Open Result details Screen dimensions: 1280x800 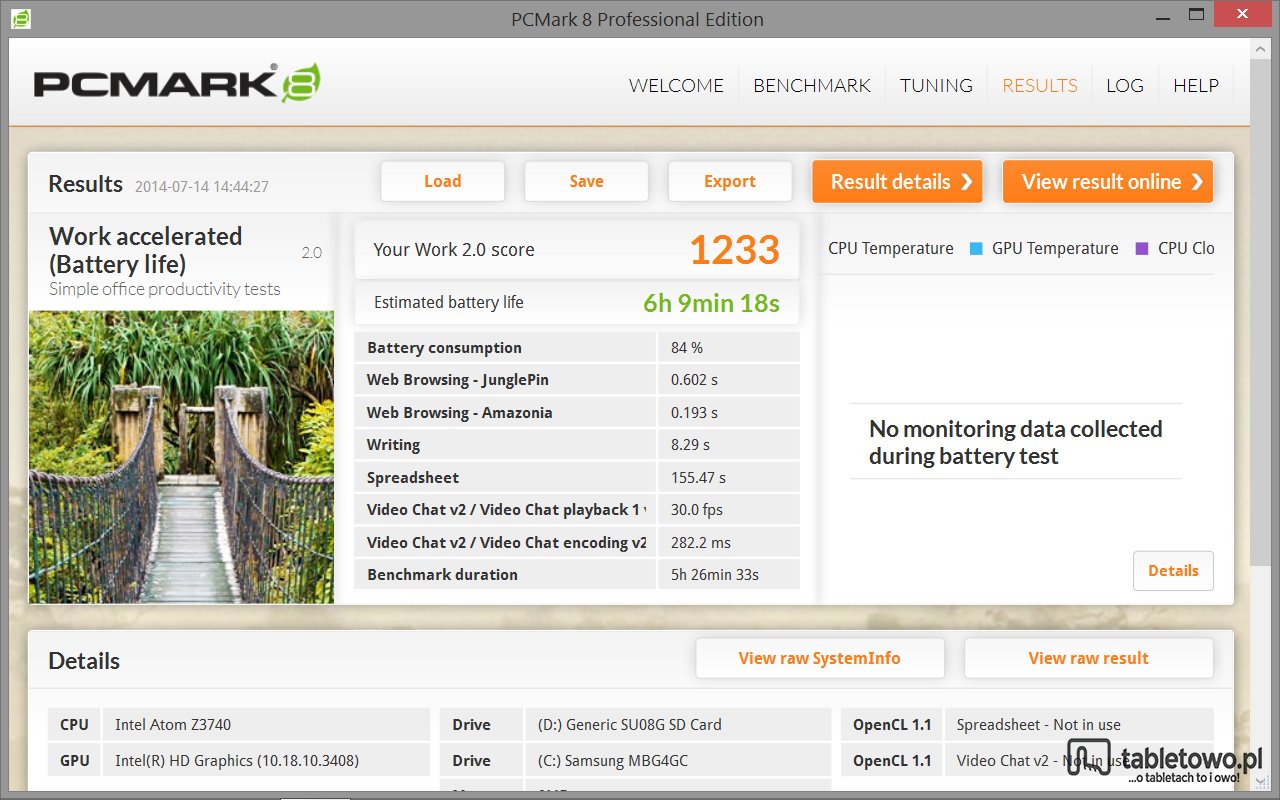897,181
